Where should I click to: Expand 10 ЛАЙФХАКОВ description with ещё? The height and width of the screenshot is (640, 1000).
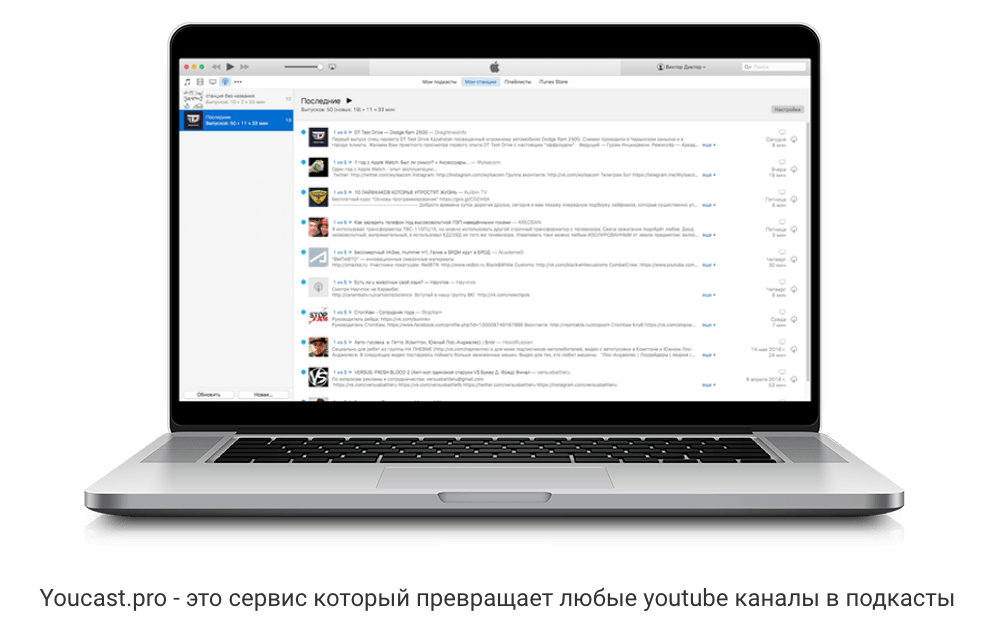click(709, 205)
